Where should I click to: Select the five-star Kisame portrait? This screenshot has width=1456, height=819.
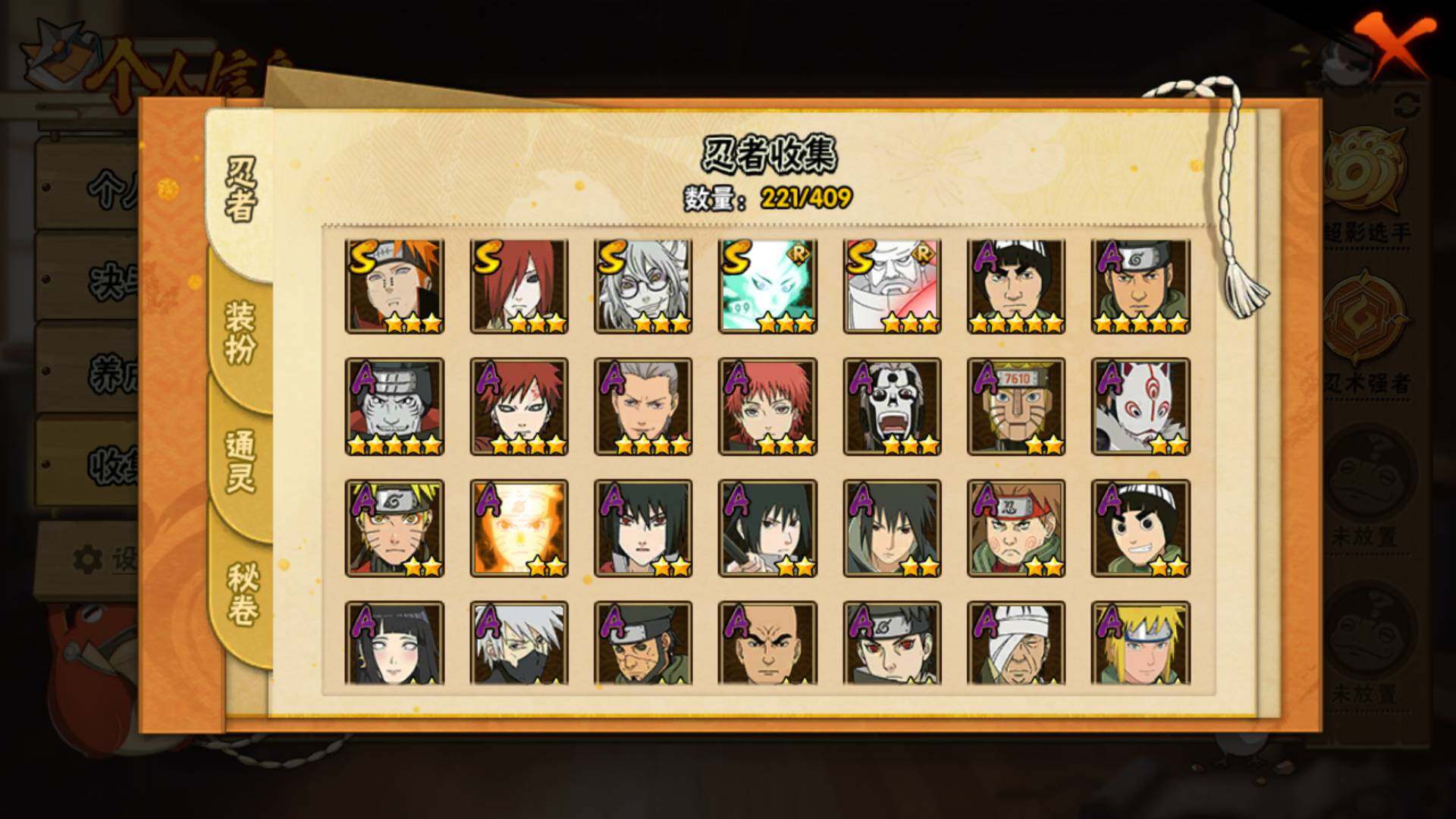[394, 407]
